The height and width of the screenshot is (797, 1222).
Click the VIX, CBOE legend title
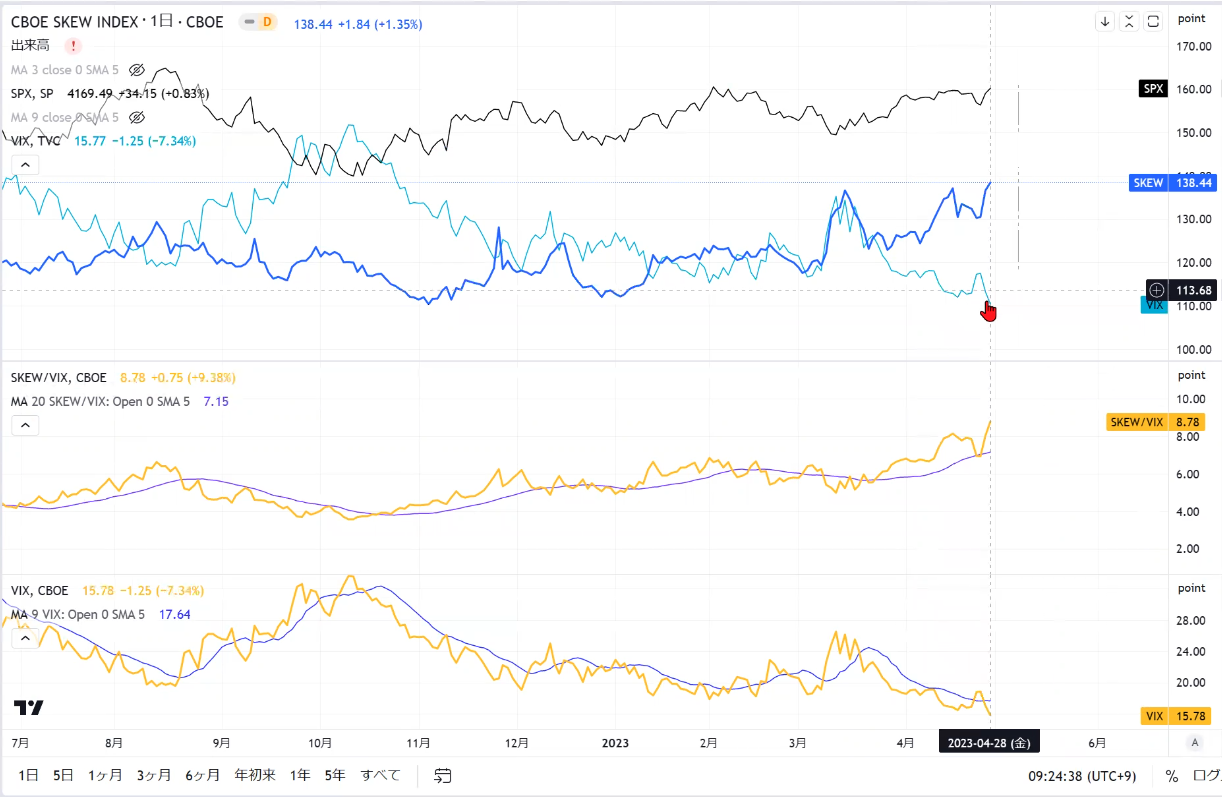point(42,591)
